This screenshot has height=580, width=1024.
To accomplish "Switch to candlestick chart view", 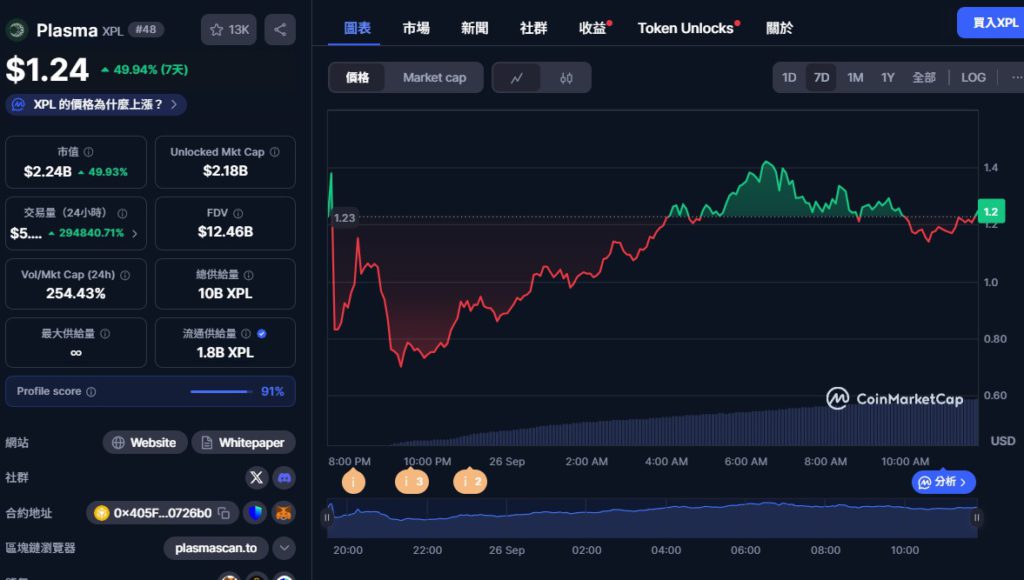I will click(x=566, y=78).
